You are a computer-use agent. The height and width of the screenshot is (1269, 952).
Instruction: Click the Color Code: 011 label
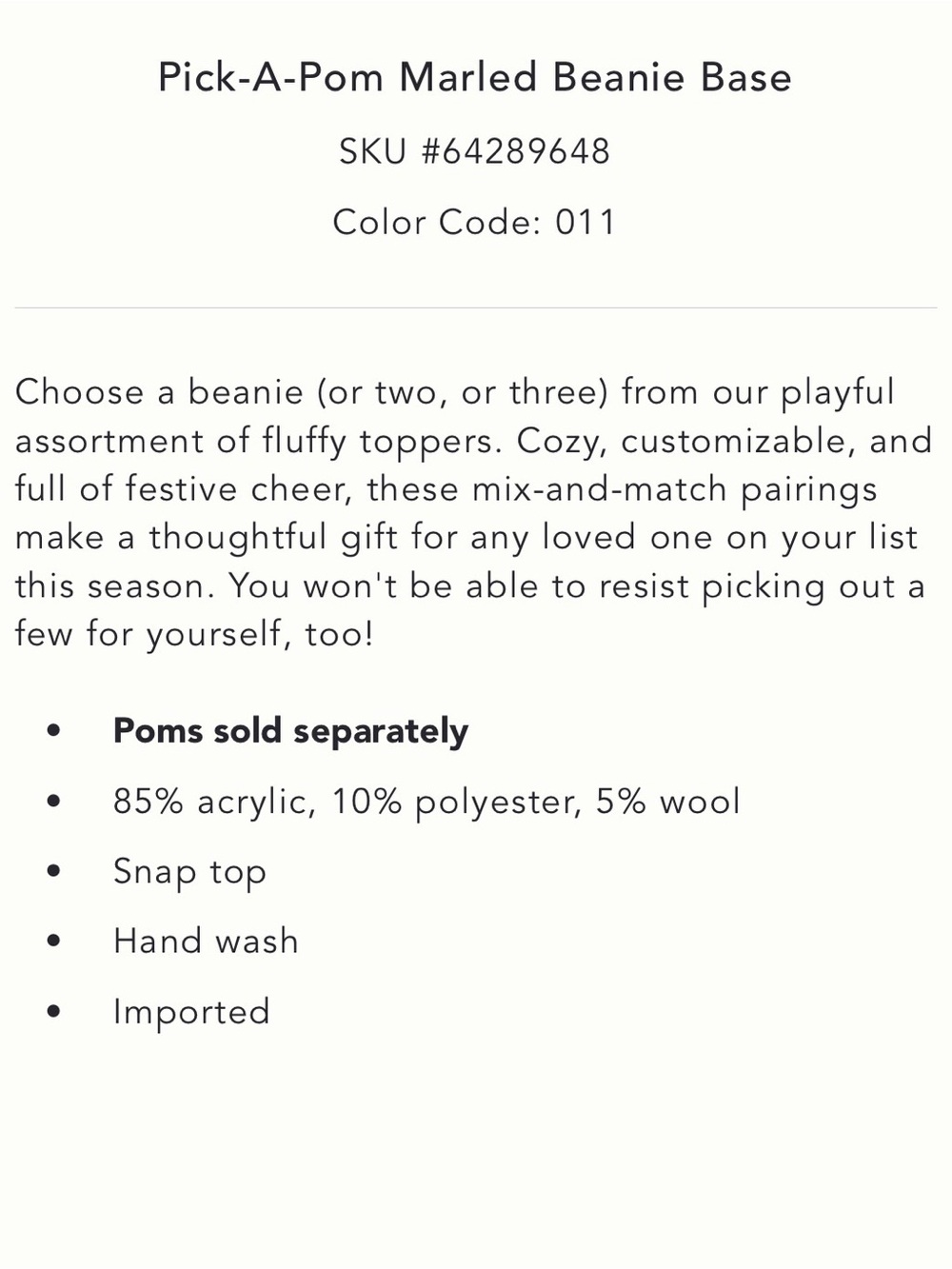coord(475,223)
